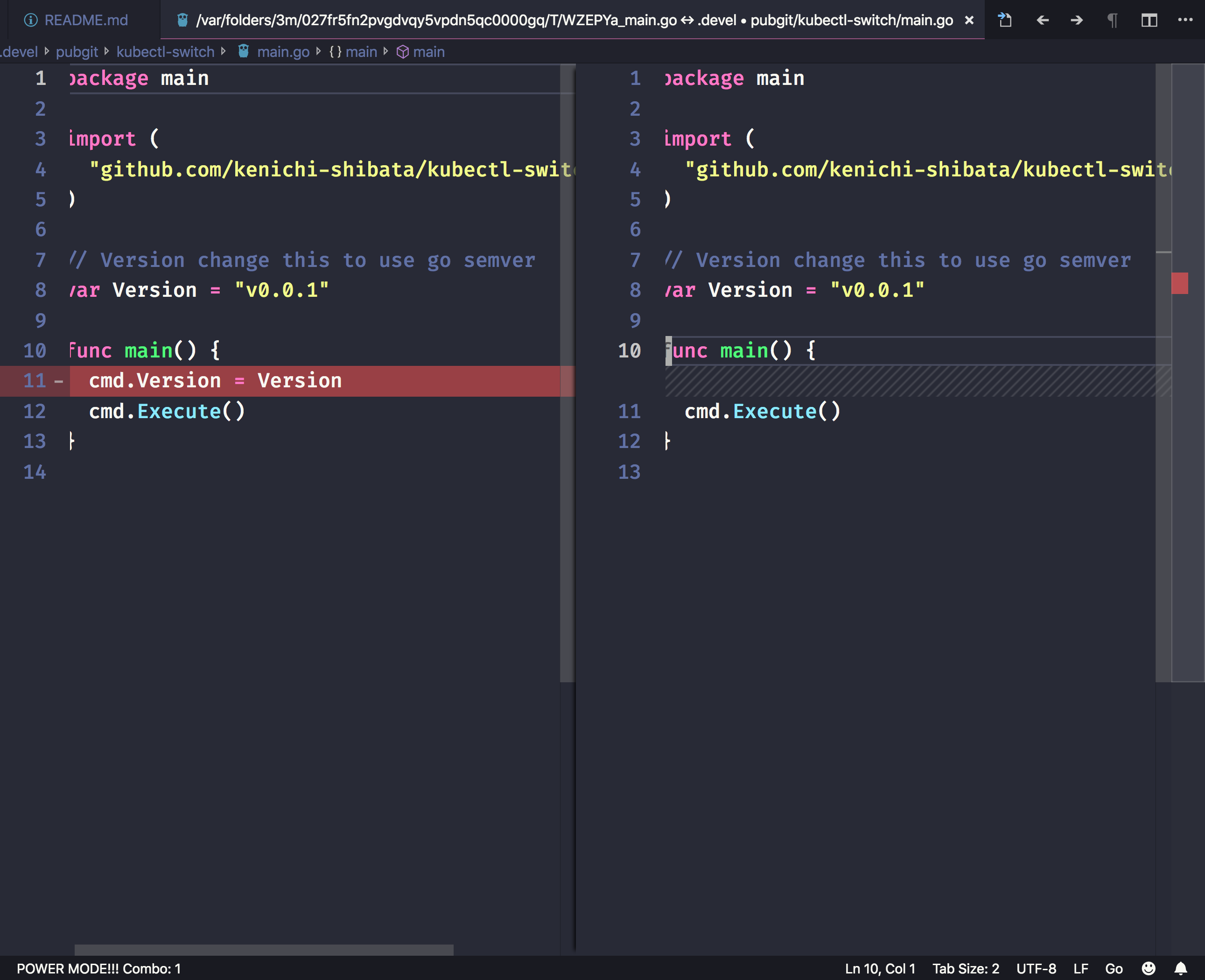Screen dimensions: 1205x980
Task: Select Go language mode
Action: click(x=1114, y=969)
